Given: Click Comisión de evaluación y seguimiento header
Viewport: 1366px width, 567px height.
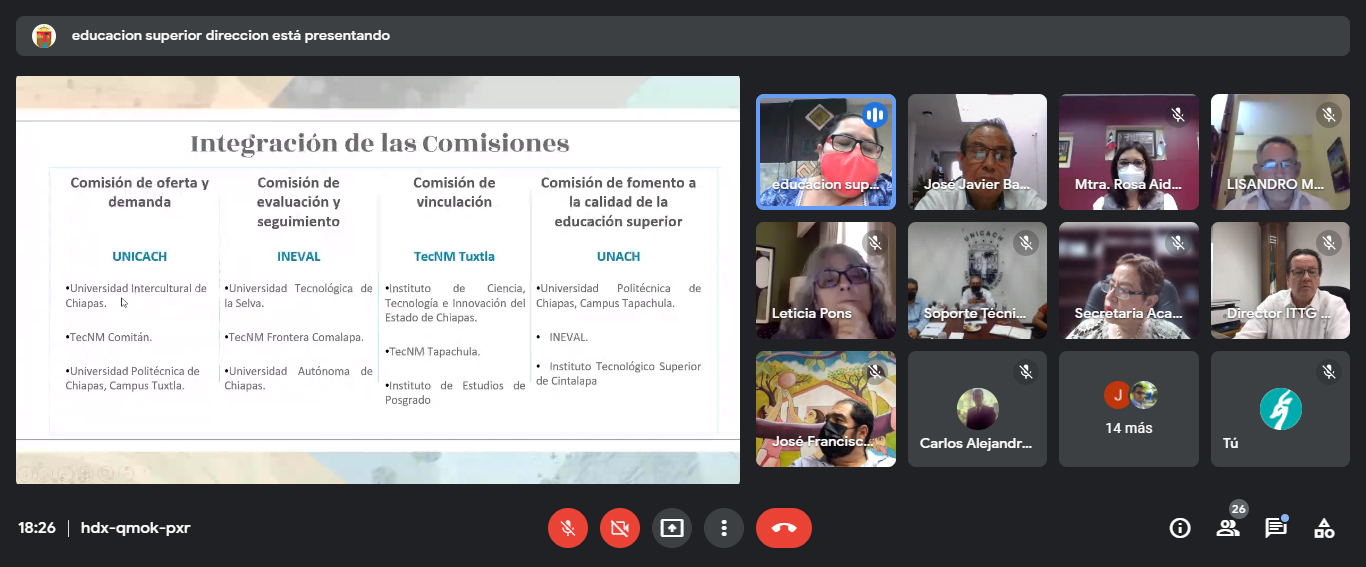Looking at the screenshot, I should pyautogui.click(x=299, y=202).
